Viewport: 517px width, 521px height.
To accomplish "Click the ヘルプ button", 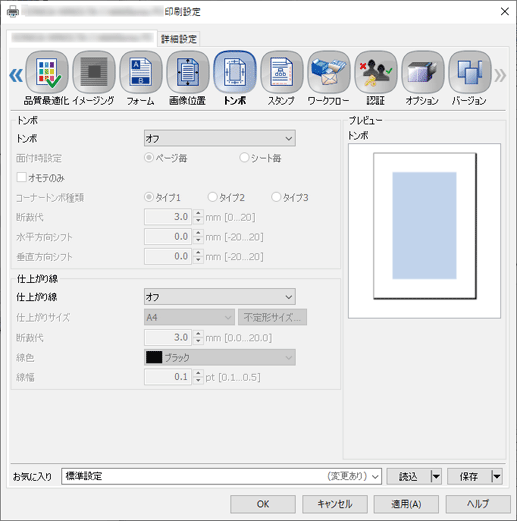I will point(478,504).
